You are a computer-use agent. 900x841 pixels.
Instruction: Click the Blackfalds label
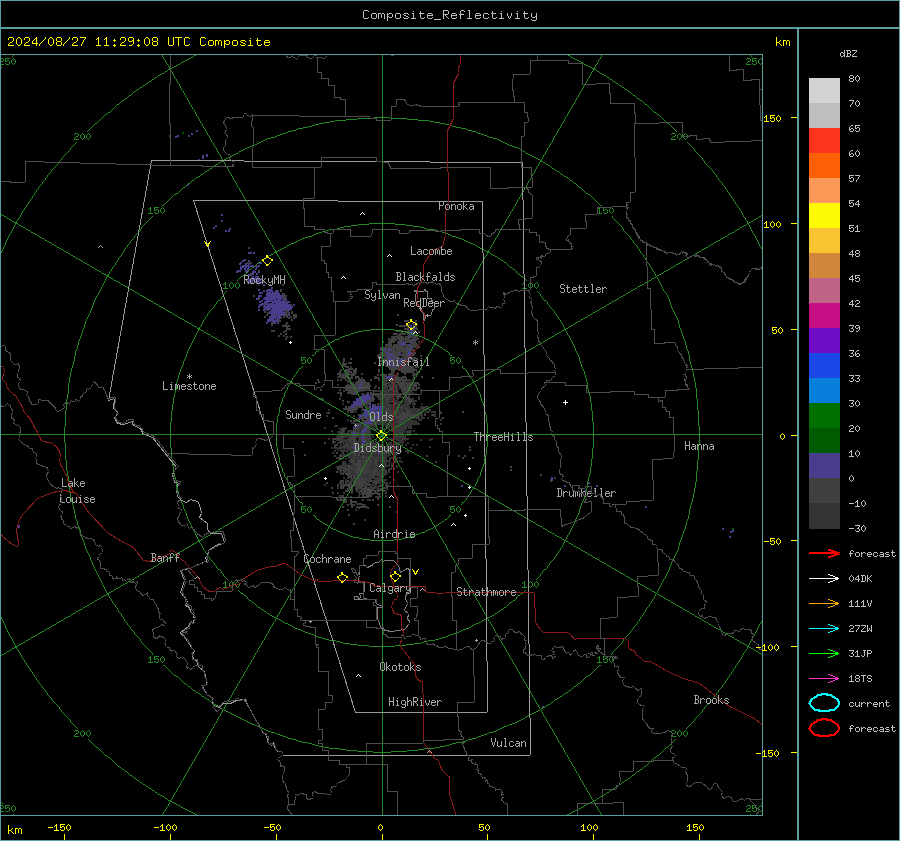tap(425, 277)
